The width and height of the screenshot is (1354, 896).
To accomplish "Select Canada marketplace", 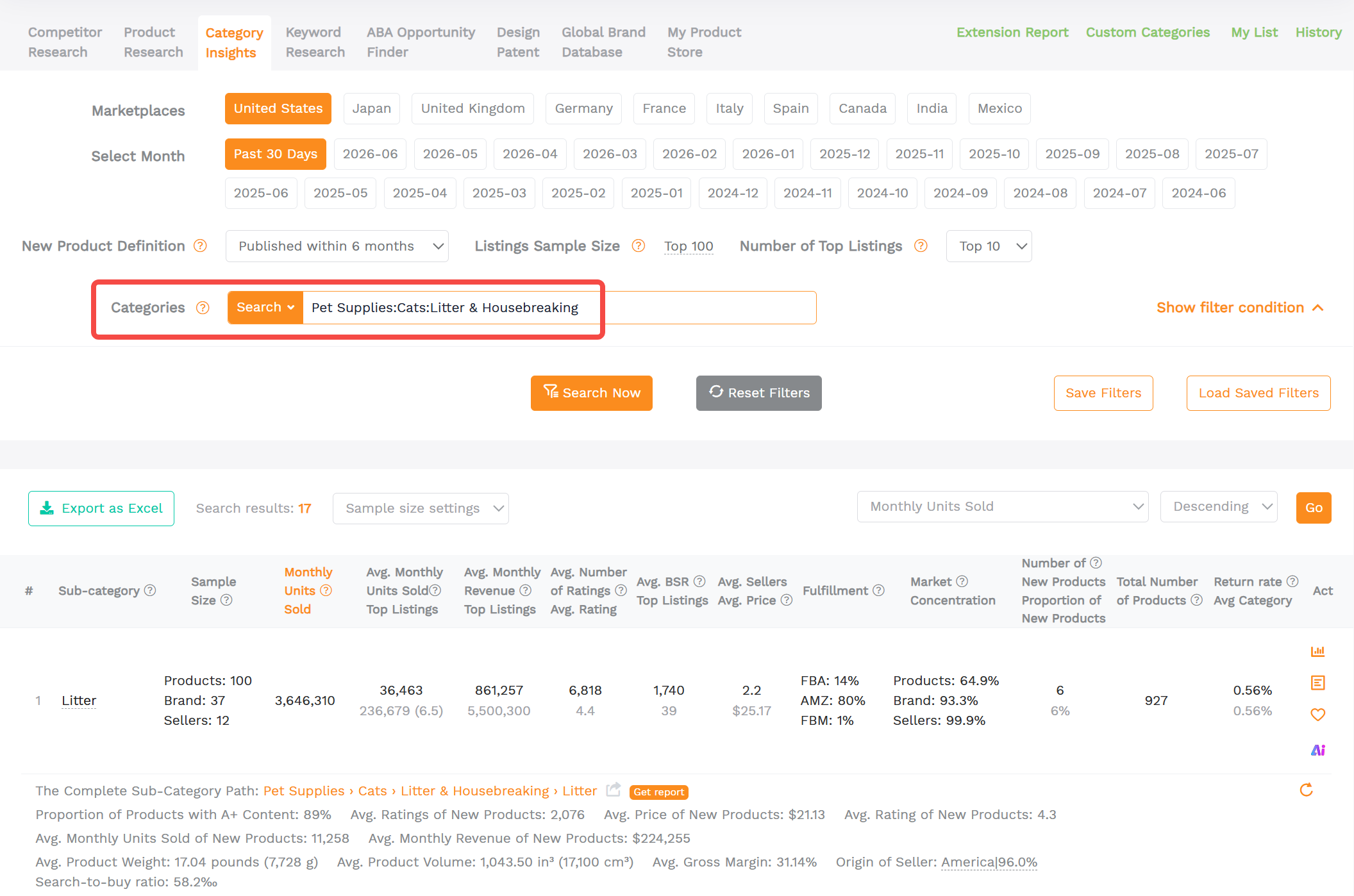I will pos(862,108).
